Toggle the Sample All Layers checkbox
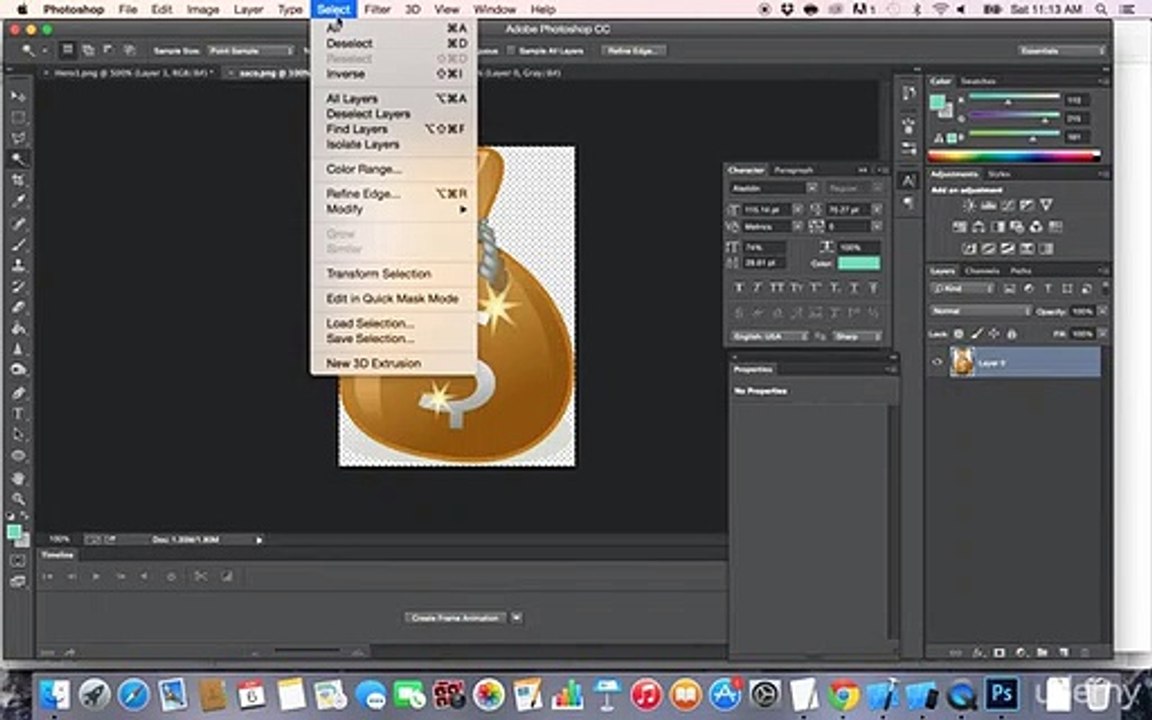The image size is (1152, 720). [x=511, y=51]
